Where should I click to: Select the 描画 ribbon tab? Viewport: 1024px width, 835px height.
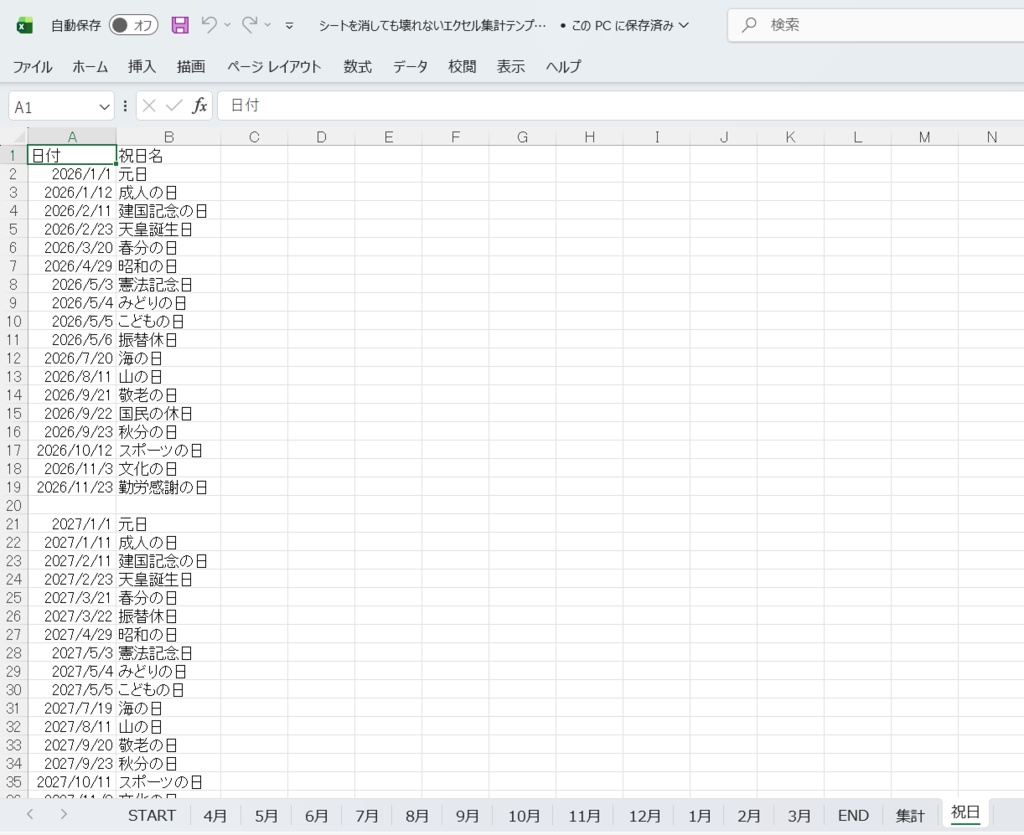pyautogui.click(x=191, y=67)
